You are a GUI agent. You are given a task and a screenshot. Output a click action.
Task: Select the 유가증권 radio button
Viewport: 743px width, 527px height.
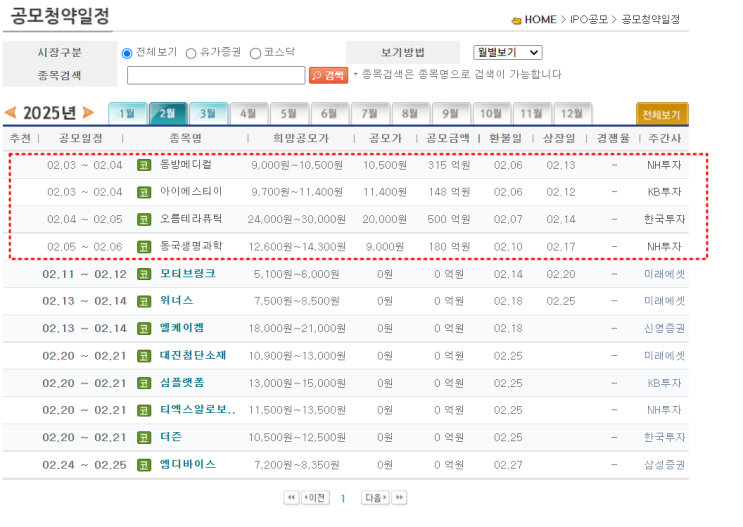[191, 53]
